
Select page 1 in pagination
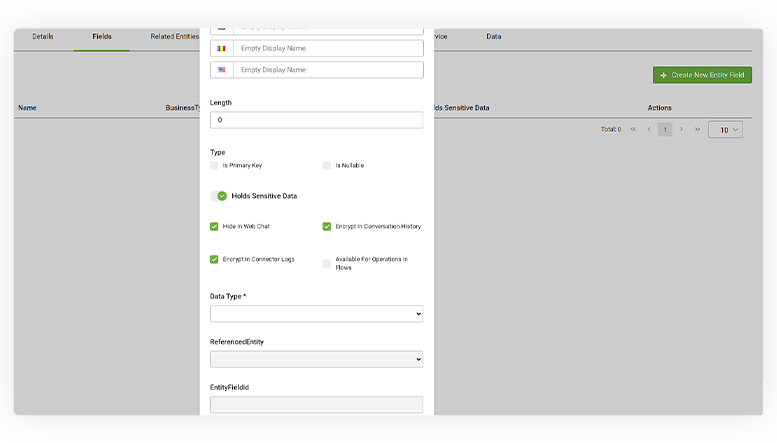pyautogui.click(x=665, y=129)
